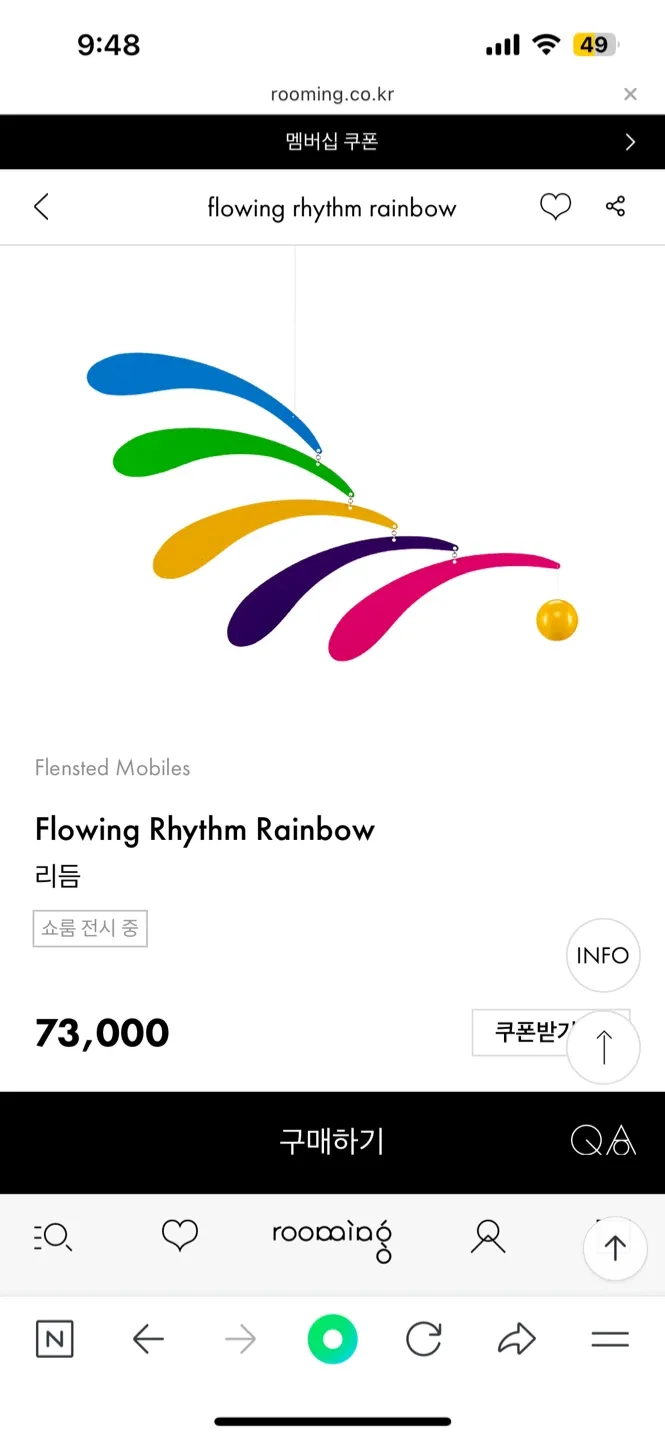Screen dimensions: 665x1440
Task: Open the Naver N home icon
Action: 54,1340
